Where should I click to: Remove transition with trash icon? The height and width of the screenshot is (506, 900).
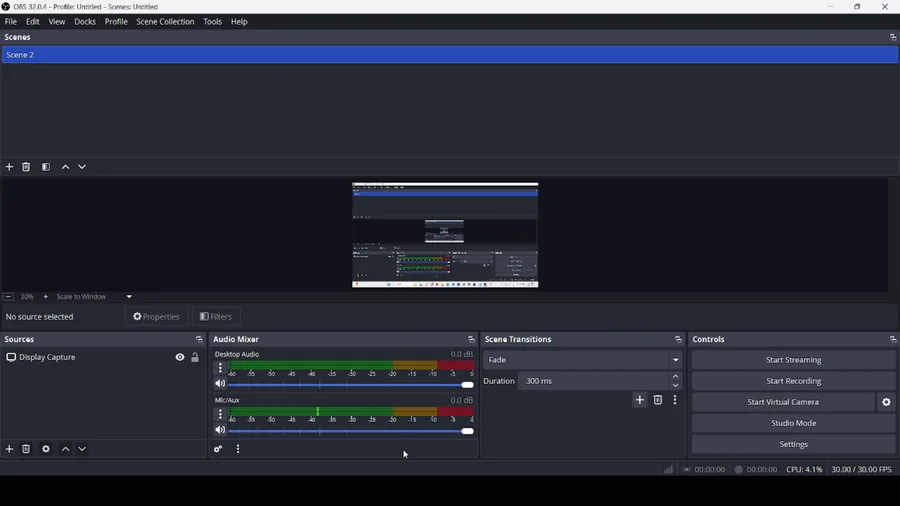[x=658, y=400]
